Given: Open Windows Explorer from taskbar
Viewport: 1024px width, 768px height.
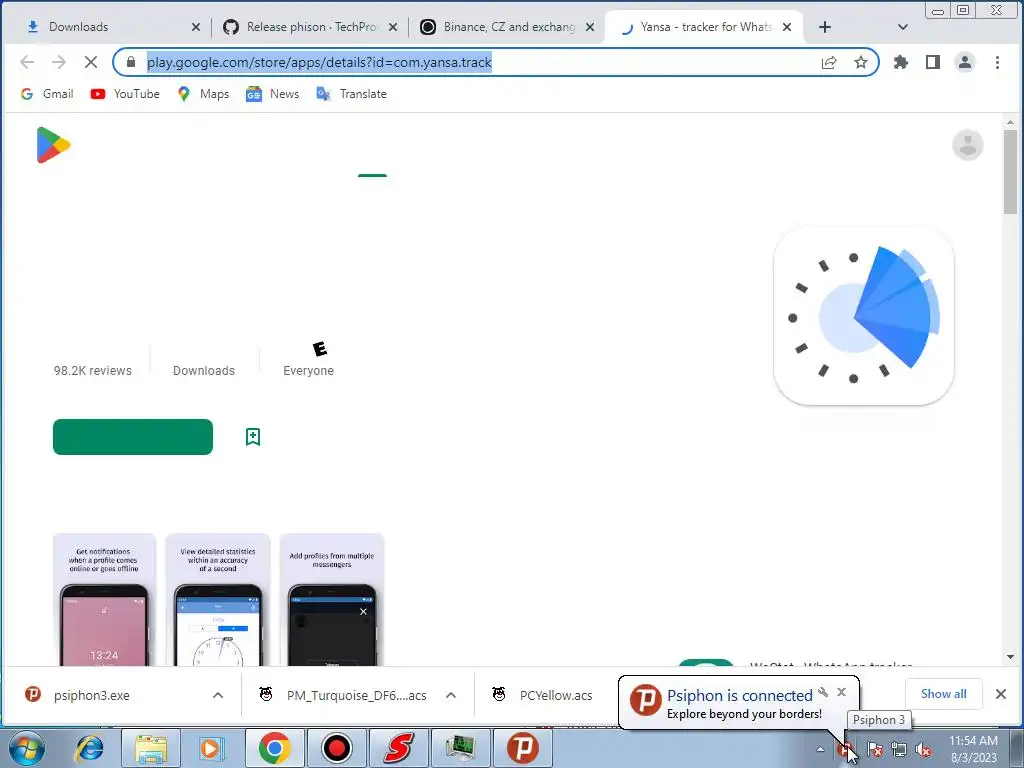Looking at the screenshot, I should pyautogui.click(x=151, y=748).
